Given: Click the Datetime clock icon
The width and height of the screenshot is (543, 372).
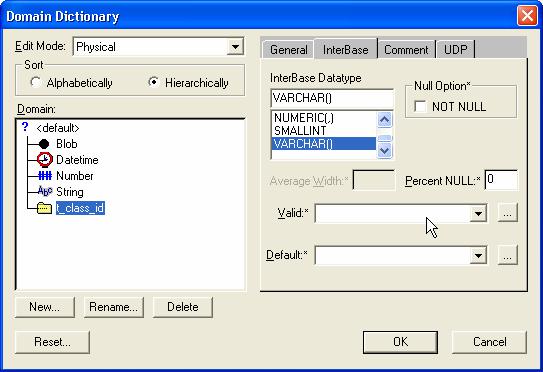Looking at the screenshot, I should [45, 160].
